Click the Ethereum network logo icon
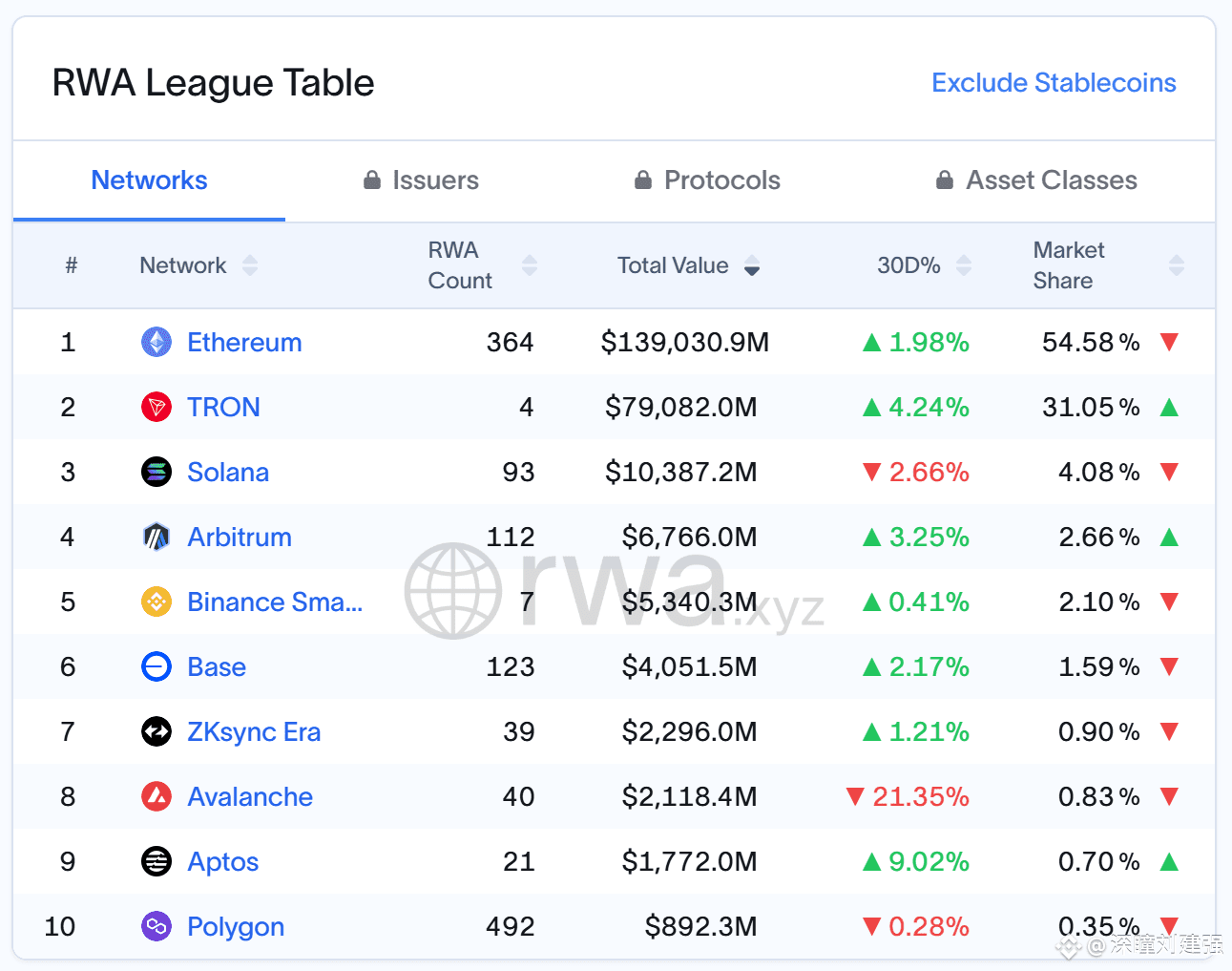Image resolution: width=1232 pixels, height=971 pixels. click(x=157, y=342)
